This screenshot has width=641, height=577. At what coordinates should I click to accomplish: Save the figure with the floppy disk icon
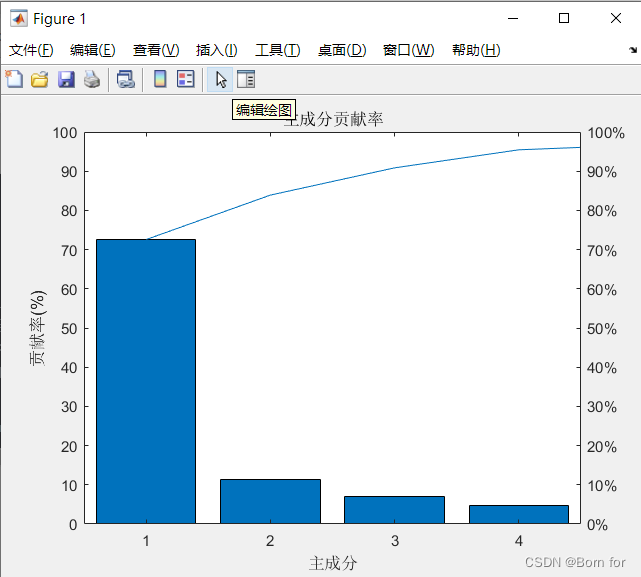tap(66, 79)
